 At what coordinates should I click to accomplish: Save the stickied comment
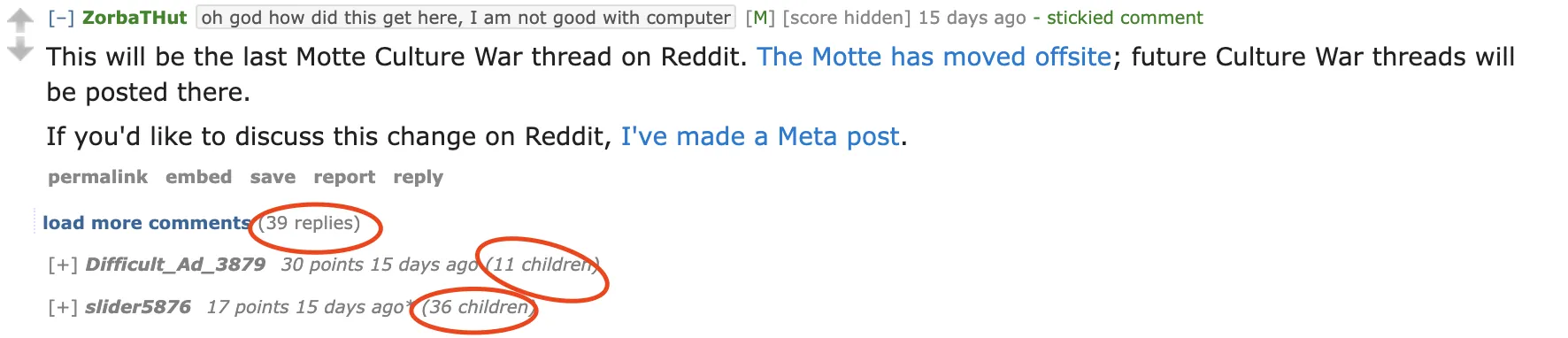273,177
